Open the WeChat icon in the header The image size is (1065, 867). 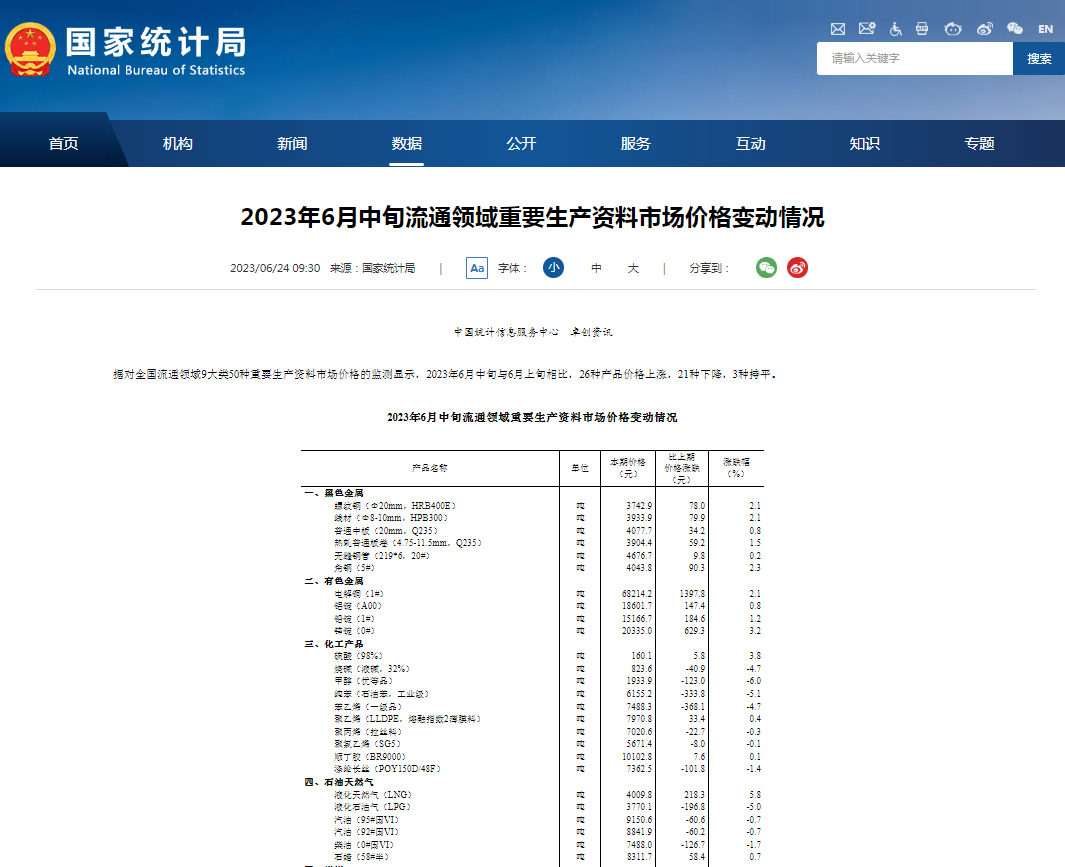click(1015, 29)
